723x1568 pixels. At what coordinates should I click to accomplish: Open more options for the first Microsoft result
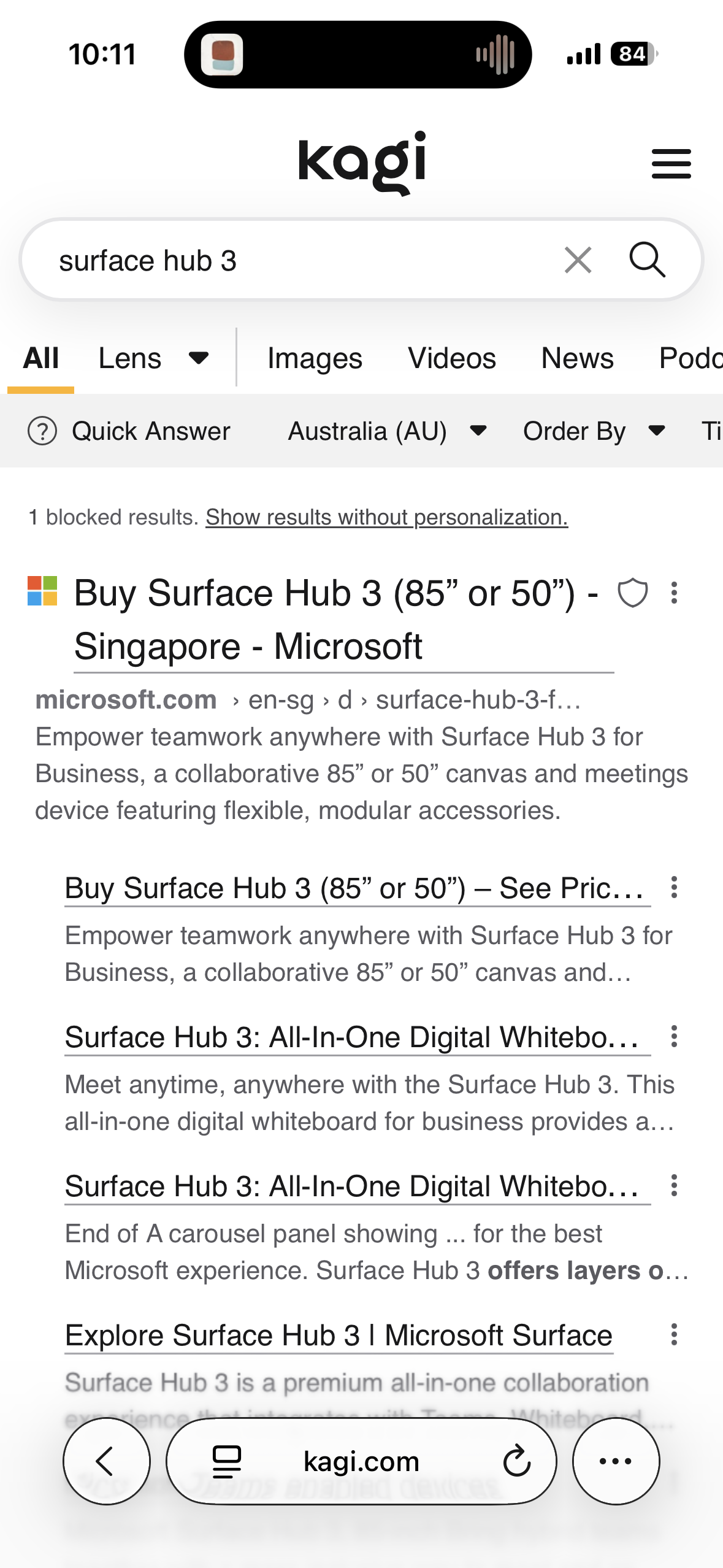[674, 593]
